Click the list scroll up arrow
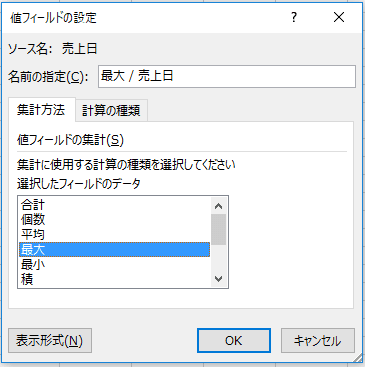The height and width of the screenshot is (367, 365). [x=219, y=206]
